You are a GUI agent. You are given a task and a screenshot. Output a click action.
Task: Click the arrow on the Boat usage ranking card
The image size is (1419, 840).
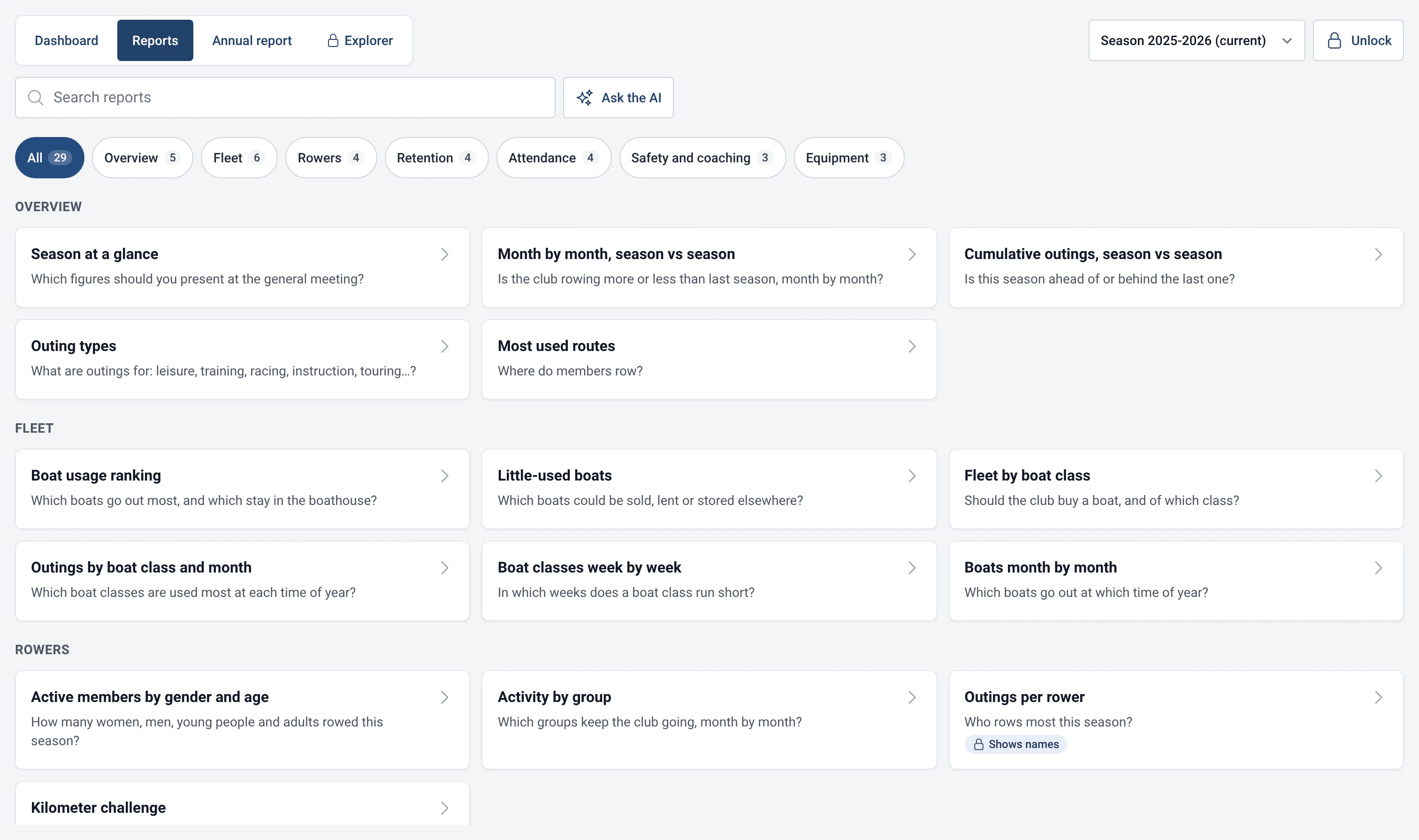[445, 475]
